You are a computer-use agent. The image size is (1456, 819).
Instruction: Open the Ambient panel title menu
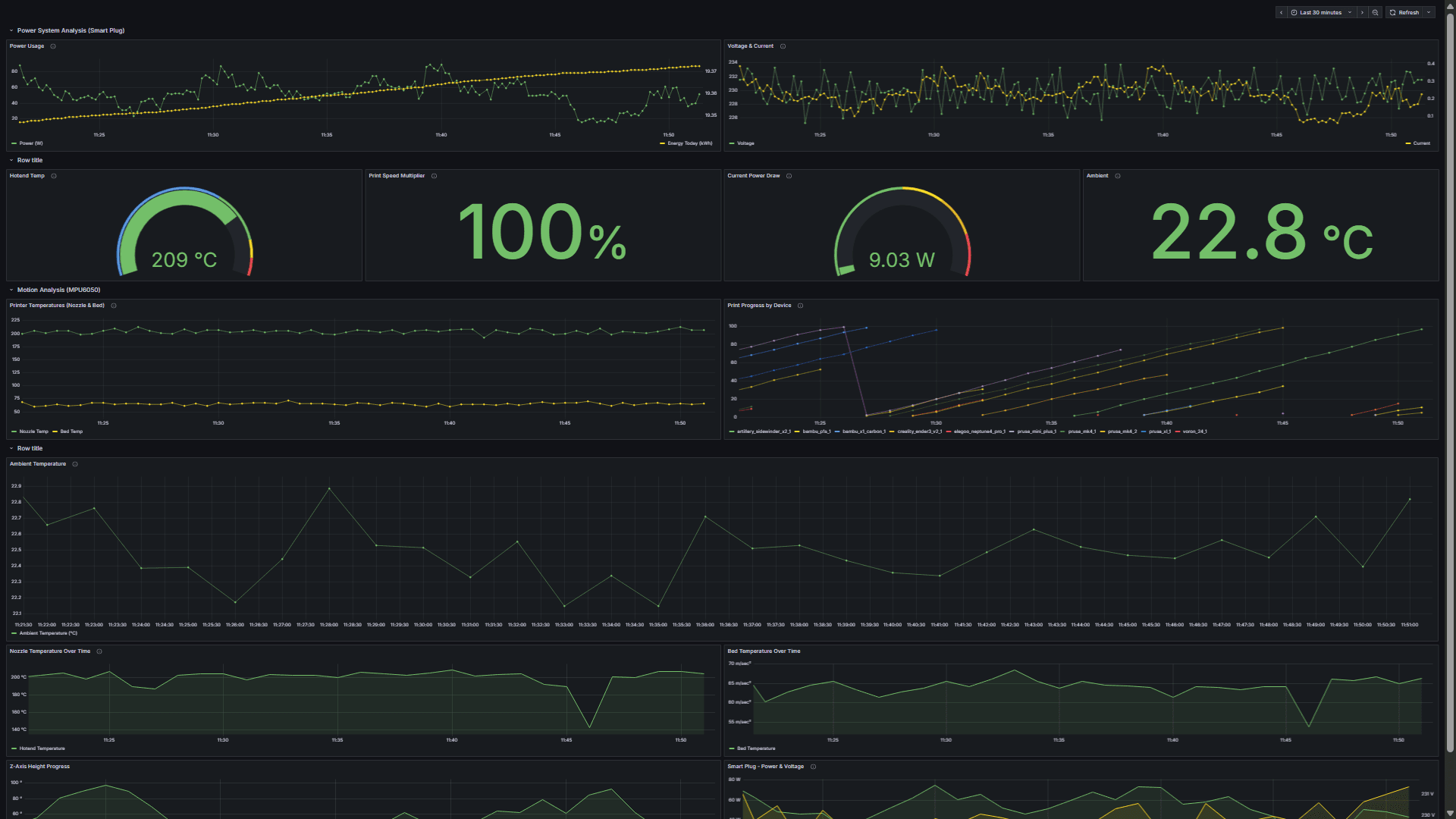click(1097, 176)
